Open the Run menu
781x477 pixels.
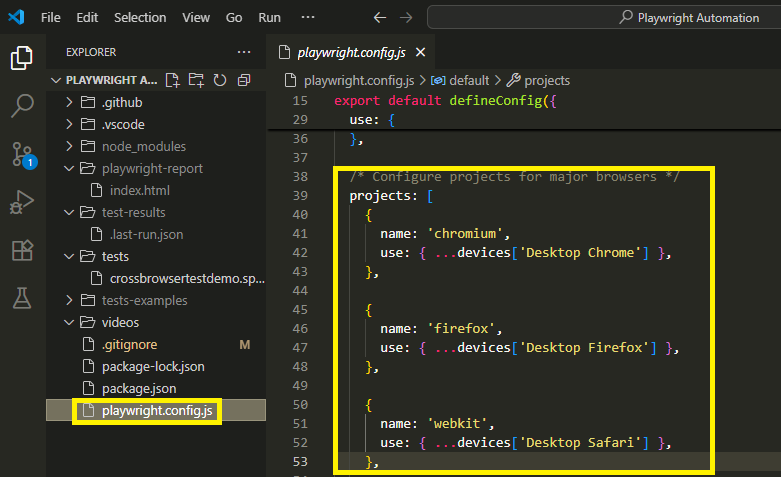pos(269,17)
